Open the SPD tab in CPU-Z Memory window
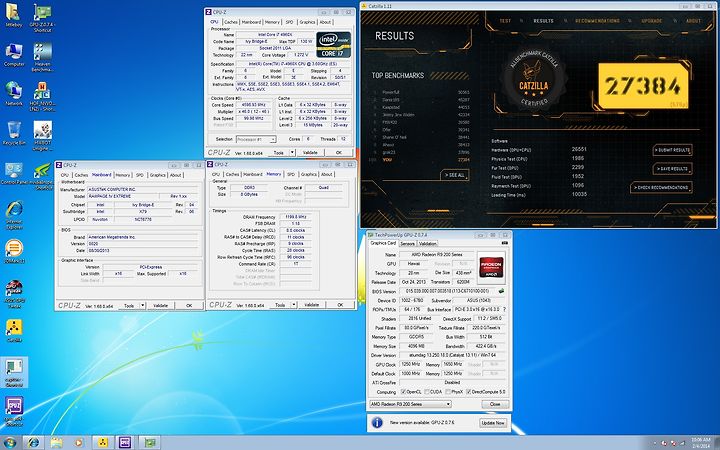This screenshot has width=720, height=450. (291, 174)
